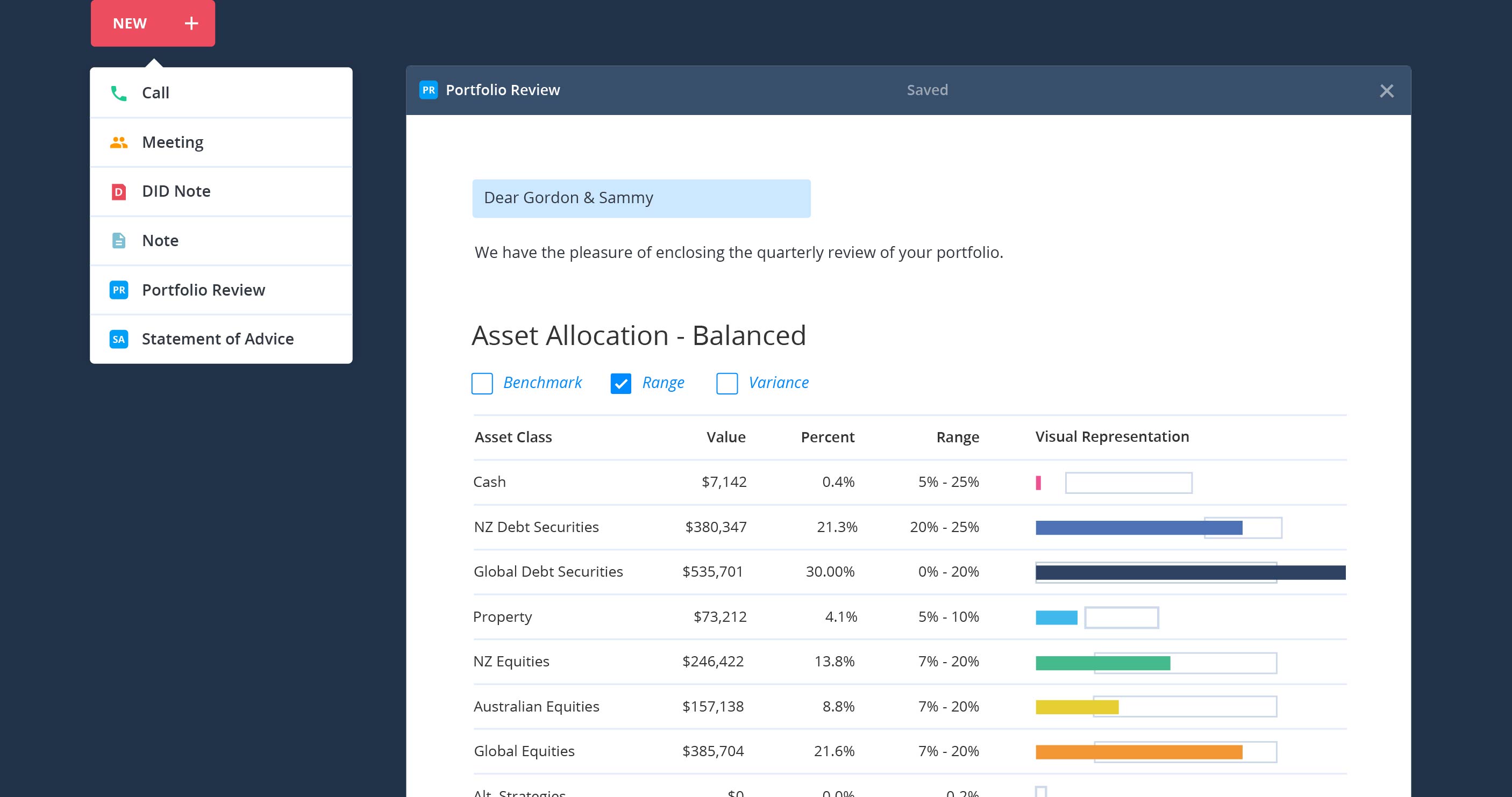Image resolution: width=1512 pixels, height=797 pixels.
Task: Click the SA Statement of Advice icon
Action: point(119,339)
